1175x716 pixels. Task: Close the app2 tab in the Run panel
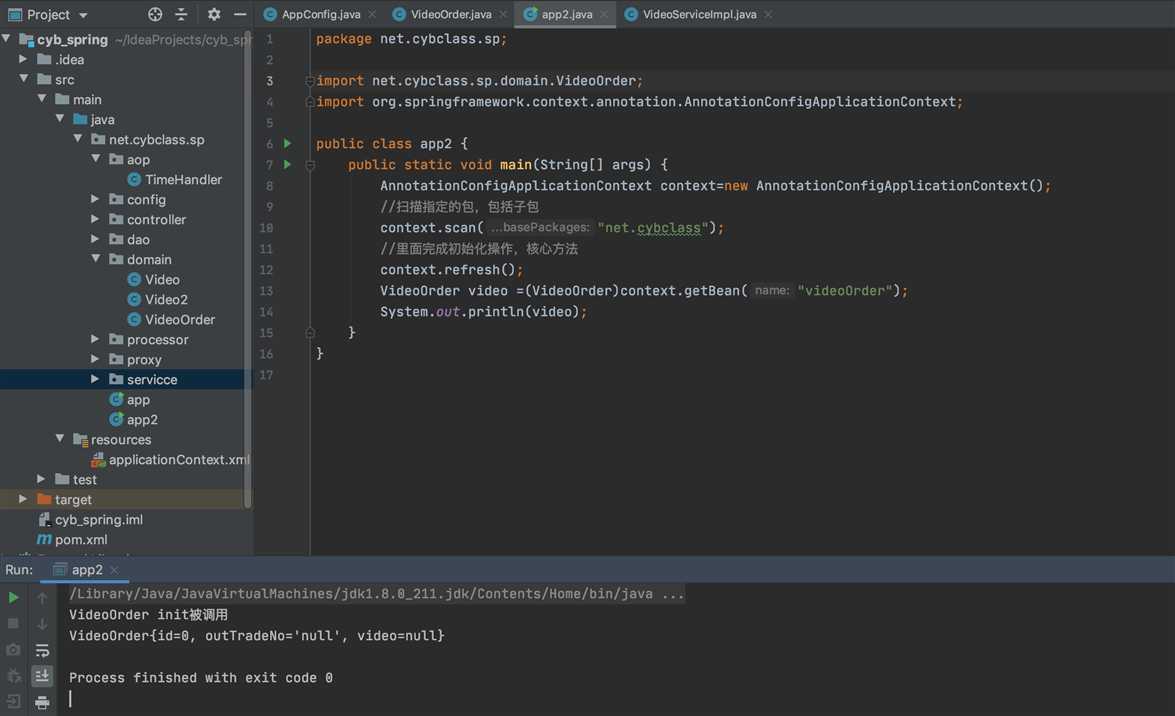click(x=114, y=570)
